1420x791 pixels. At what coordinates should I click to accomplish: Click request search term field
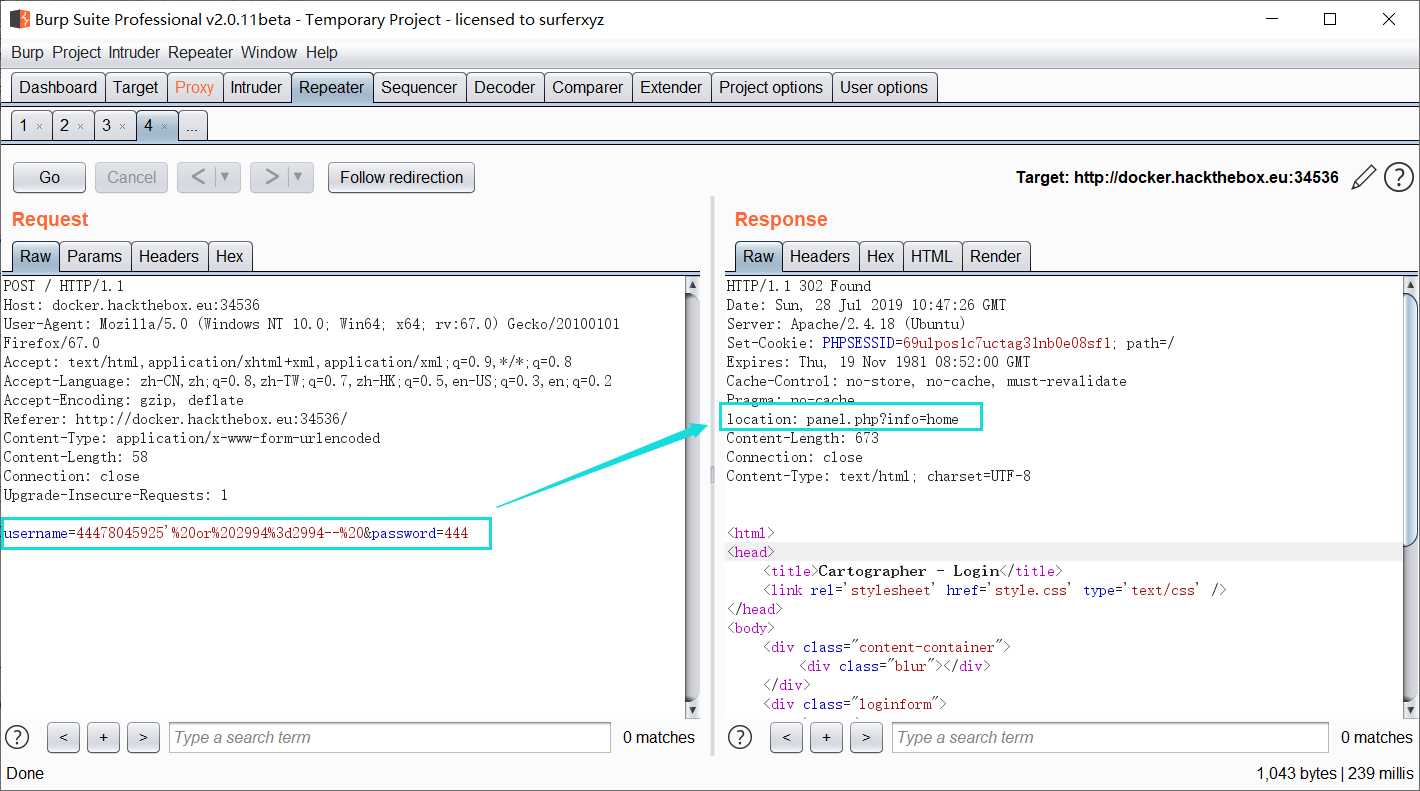[x=390, y=737]
